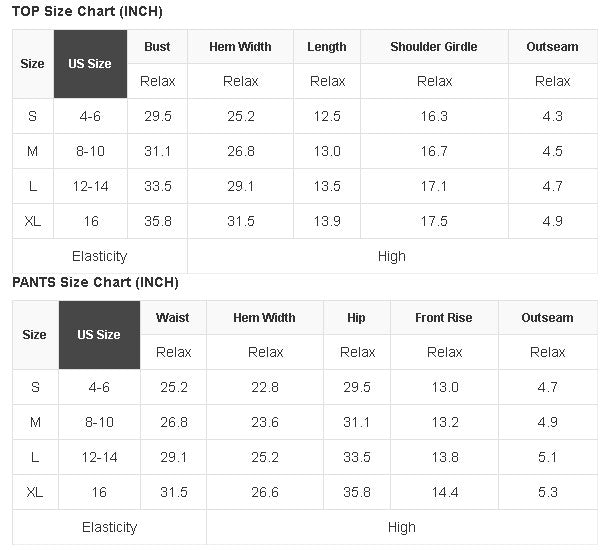Screen dimensions: 608x550
Task: Click the Hem Width header in TOP chart
Action: point(240,47)
